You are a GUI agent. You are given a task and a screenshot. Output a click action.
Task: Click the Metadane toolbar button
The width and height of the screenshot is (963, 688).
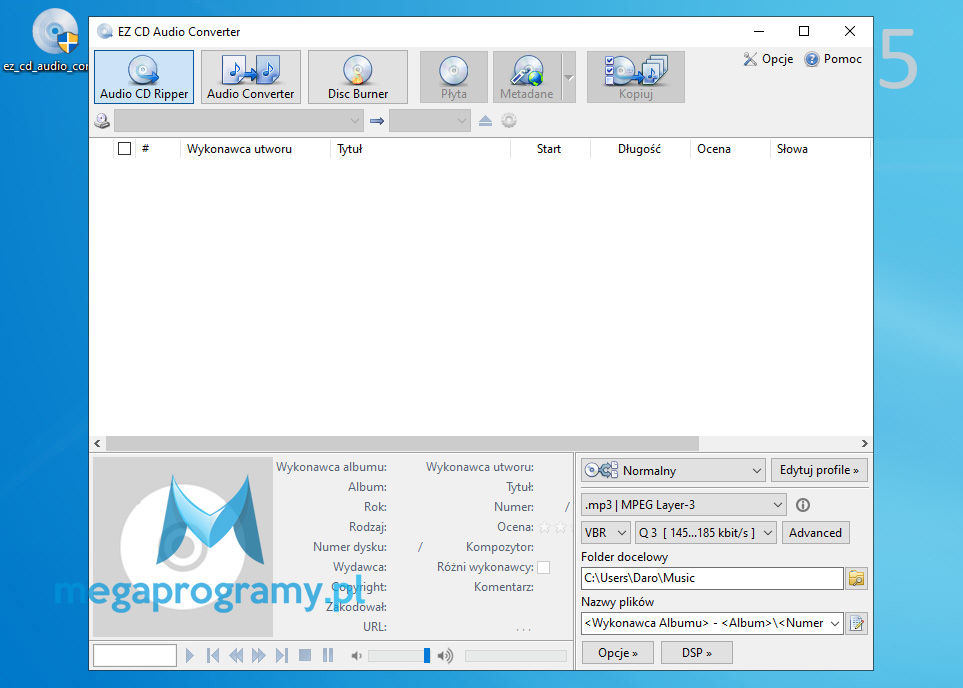(x=527, y=77)
